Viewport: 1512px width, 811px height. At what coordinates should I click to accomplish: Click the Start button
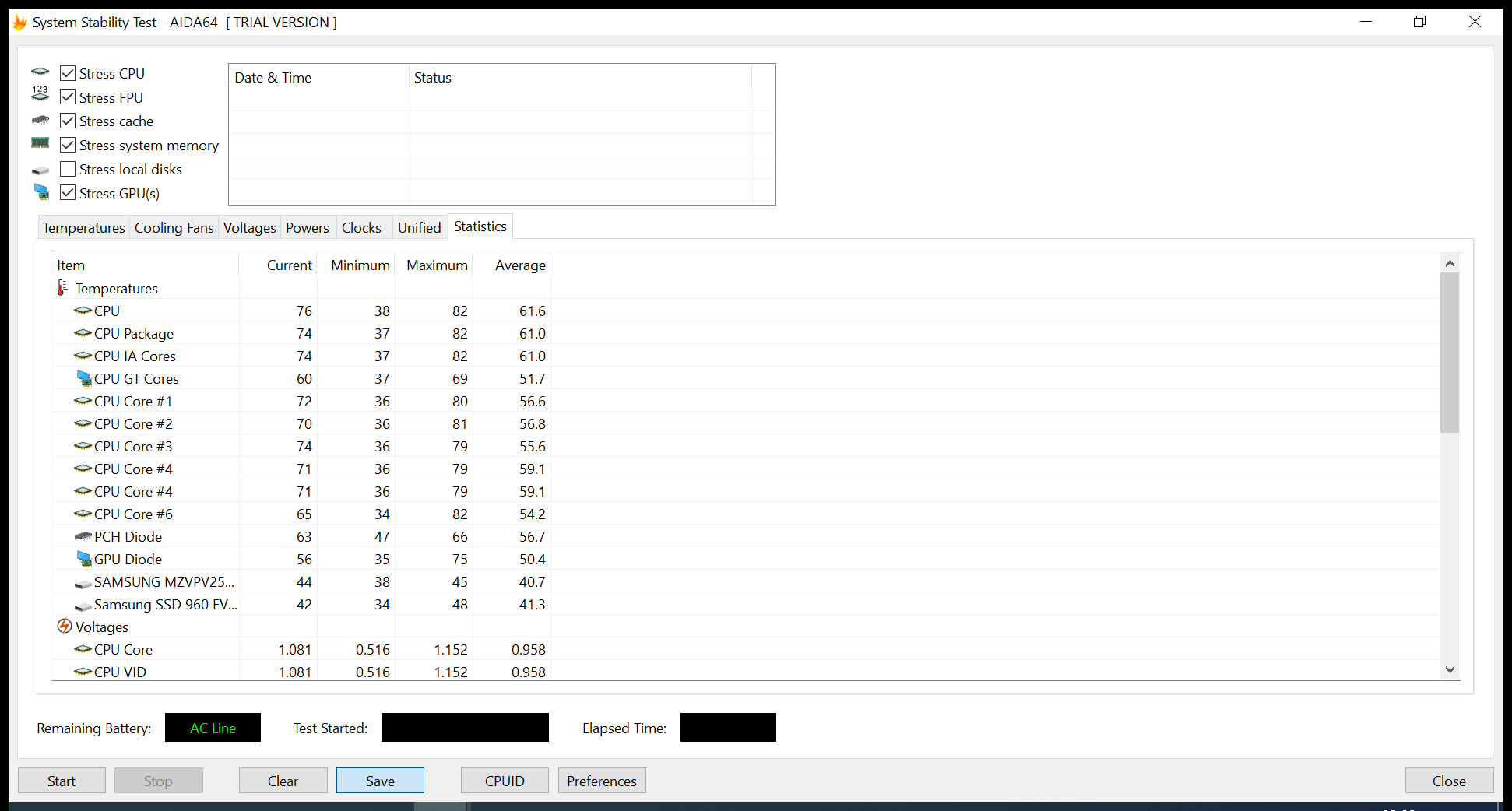(x=62, y=781)
